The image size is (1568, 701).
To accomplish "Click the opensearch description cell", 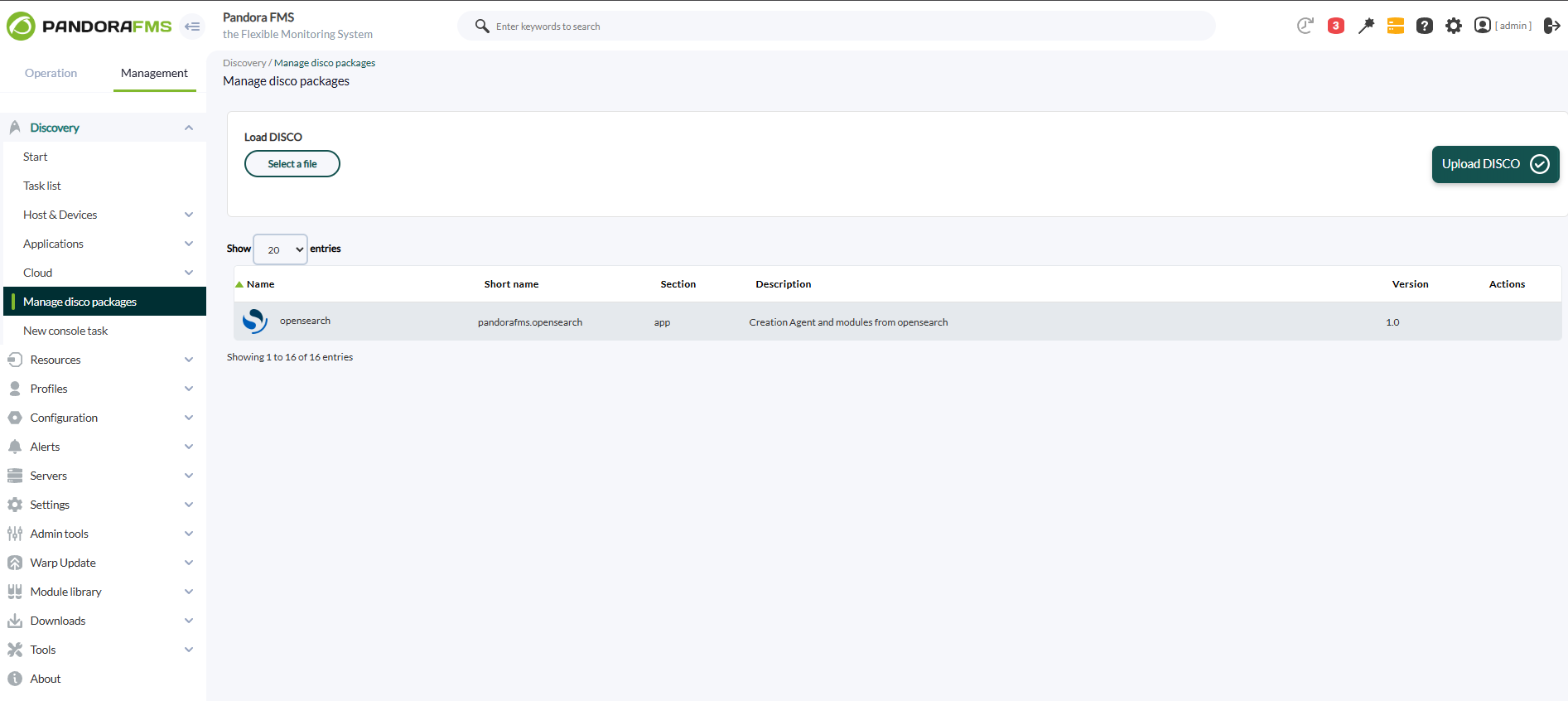I will point(848,322).
